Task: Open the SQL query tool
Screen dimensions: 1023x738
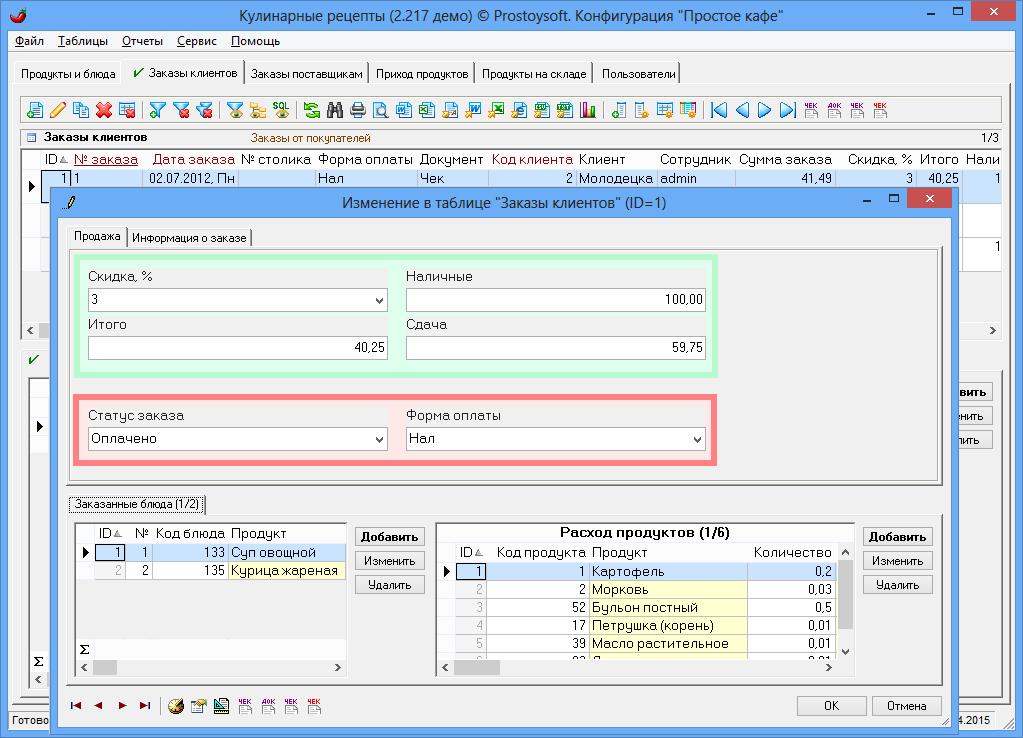Action: click(281, 110)
